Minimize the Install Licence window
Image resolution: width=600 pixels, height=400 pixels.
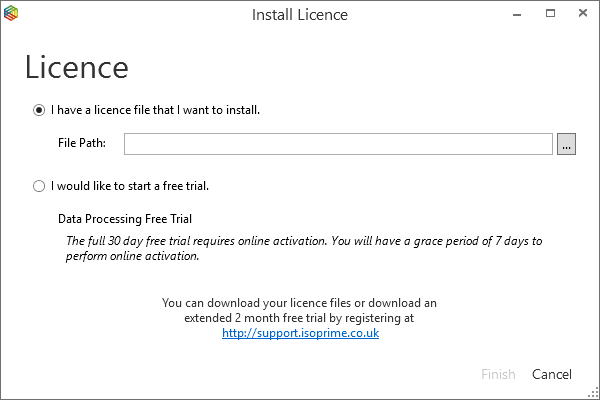pos(518,15)
